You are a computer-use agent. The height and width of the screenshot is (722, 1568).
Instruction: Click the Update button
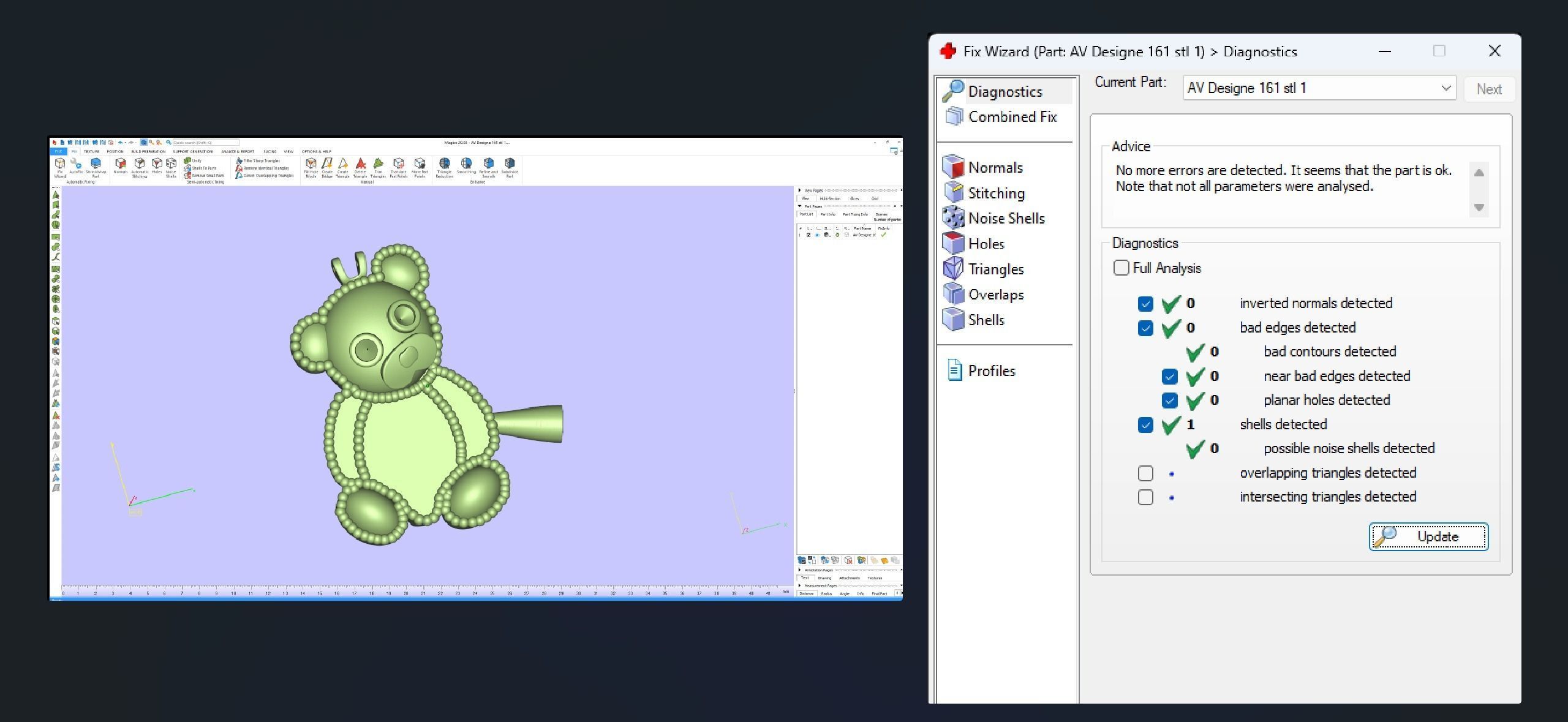(x=1428, y=536)
